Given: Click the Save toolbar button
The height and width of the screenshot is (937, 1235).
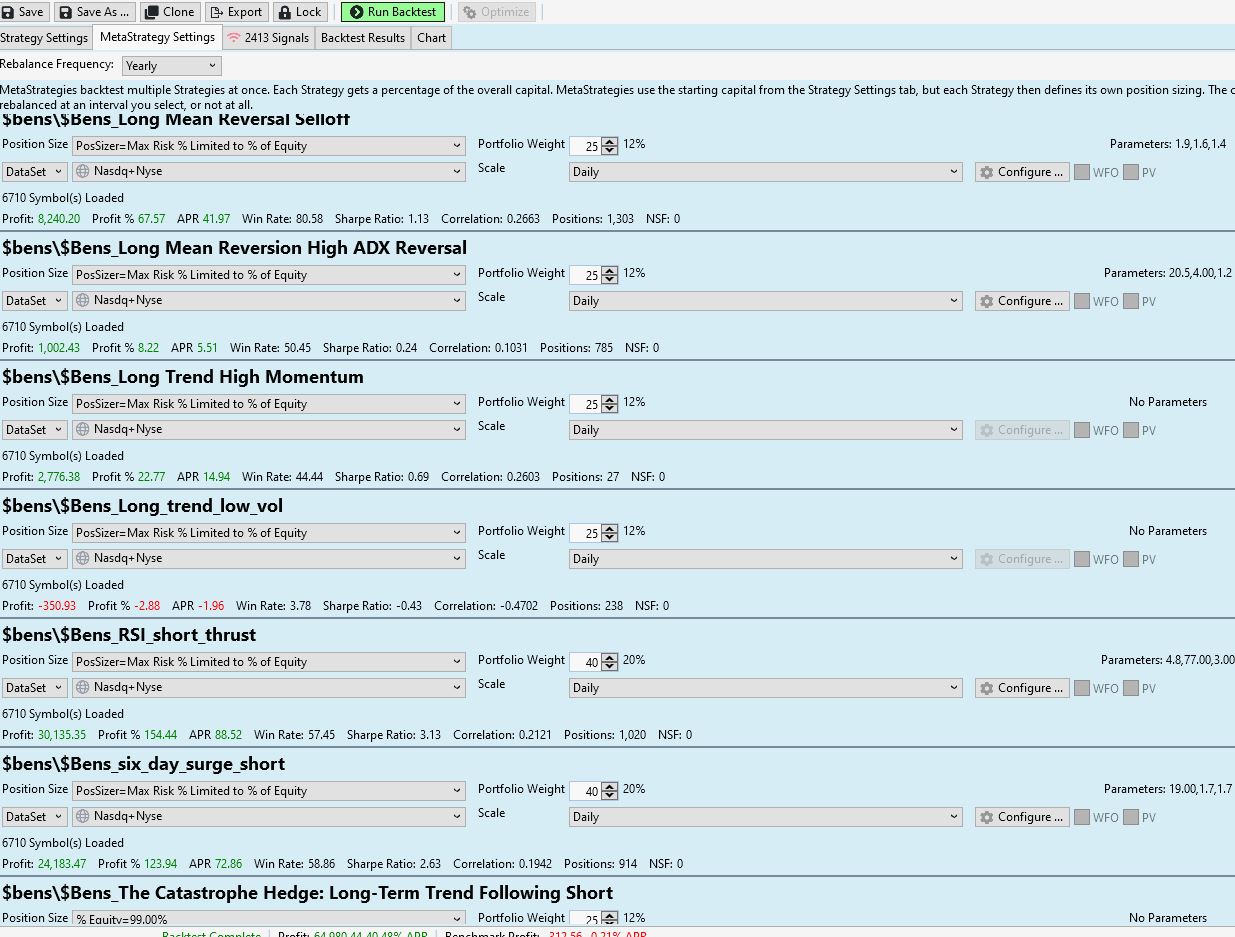Looking at the screenshot, I should click(x=24, y=12).
